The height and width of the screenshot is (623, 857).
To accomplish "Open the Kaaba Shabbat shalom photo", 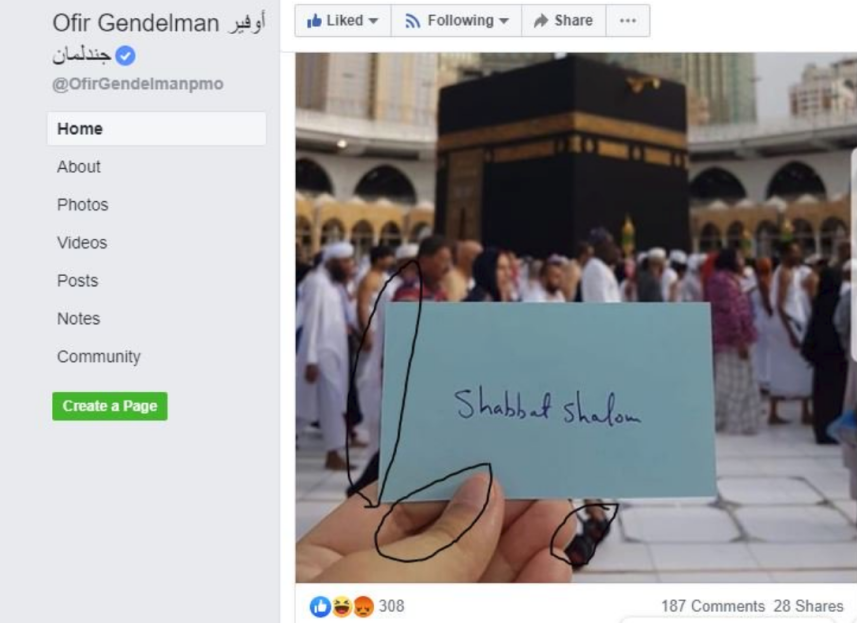I will click(x=576, y=318).
